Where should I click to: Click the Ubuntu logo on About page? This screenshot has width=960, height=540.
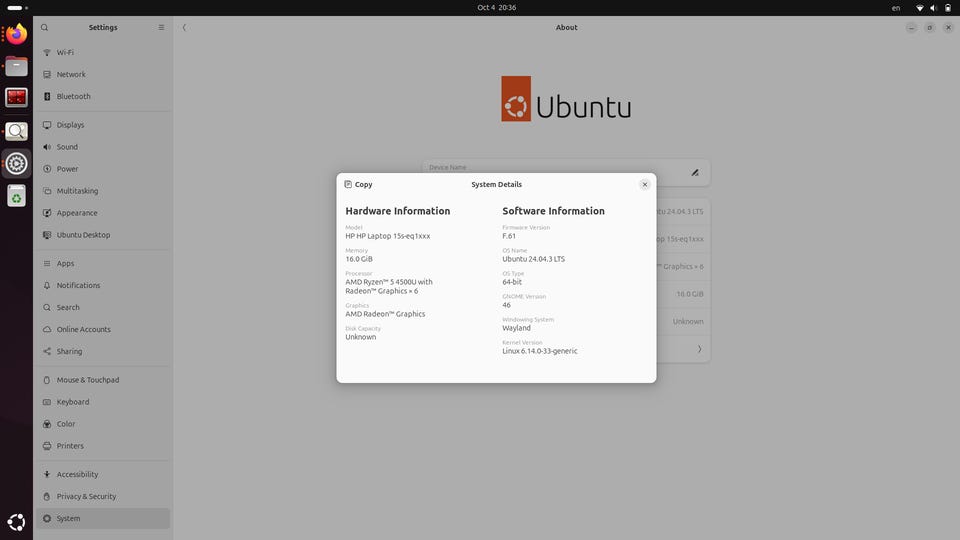point(566,99)
